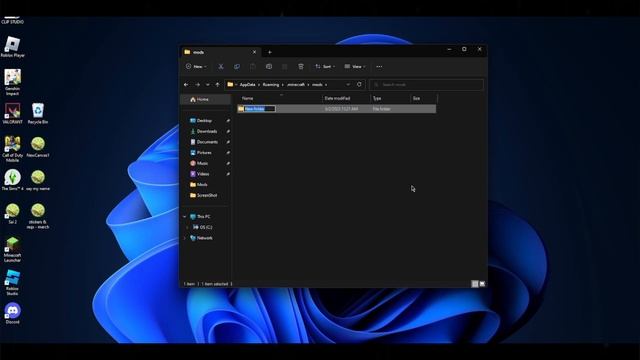Screen dimensions: 640x360
Task: Open Downloads in the navigation pane
Action: [x=207, y=131]
